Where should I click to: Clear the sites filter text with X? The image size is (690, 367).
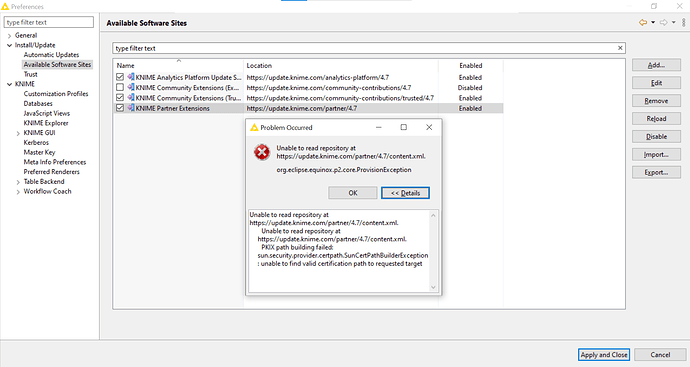(620, 48)
